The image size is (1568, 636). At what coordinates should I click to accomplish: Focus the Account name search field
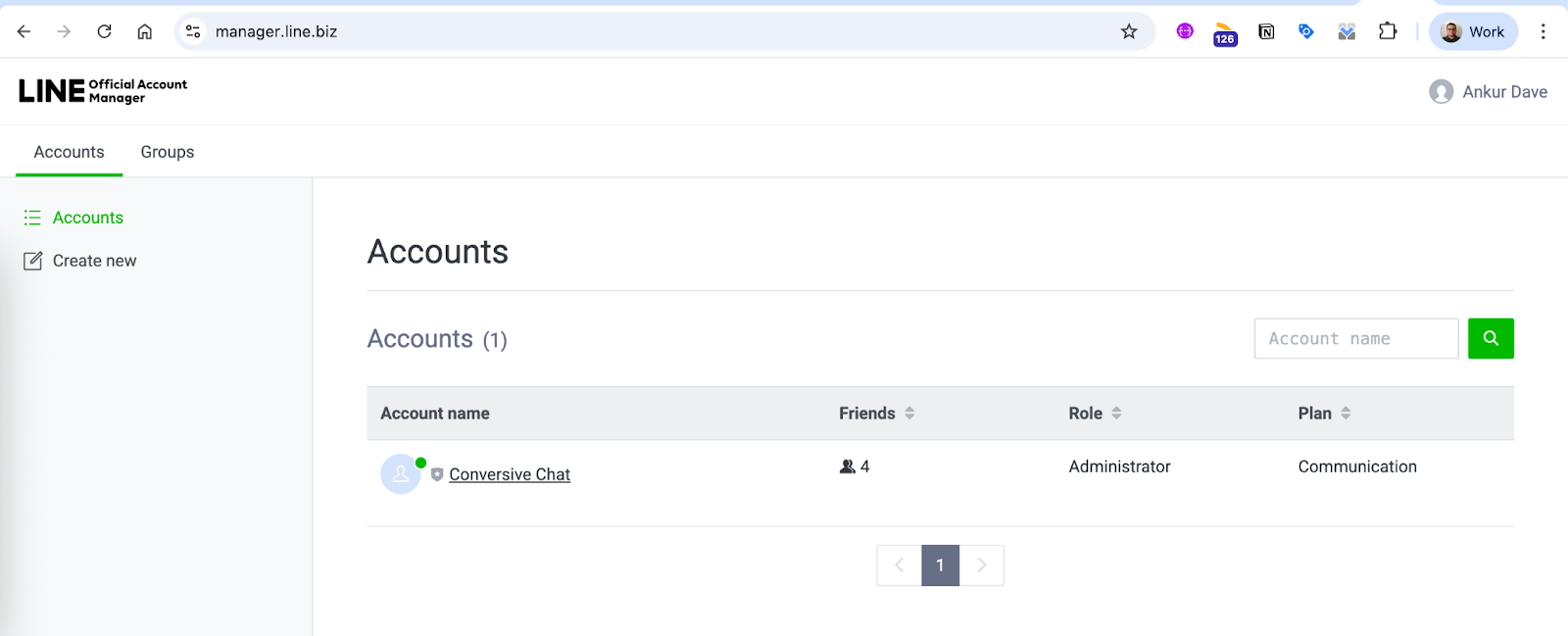pos(1356,338)
